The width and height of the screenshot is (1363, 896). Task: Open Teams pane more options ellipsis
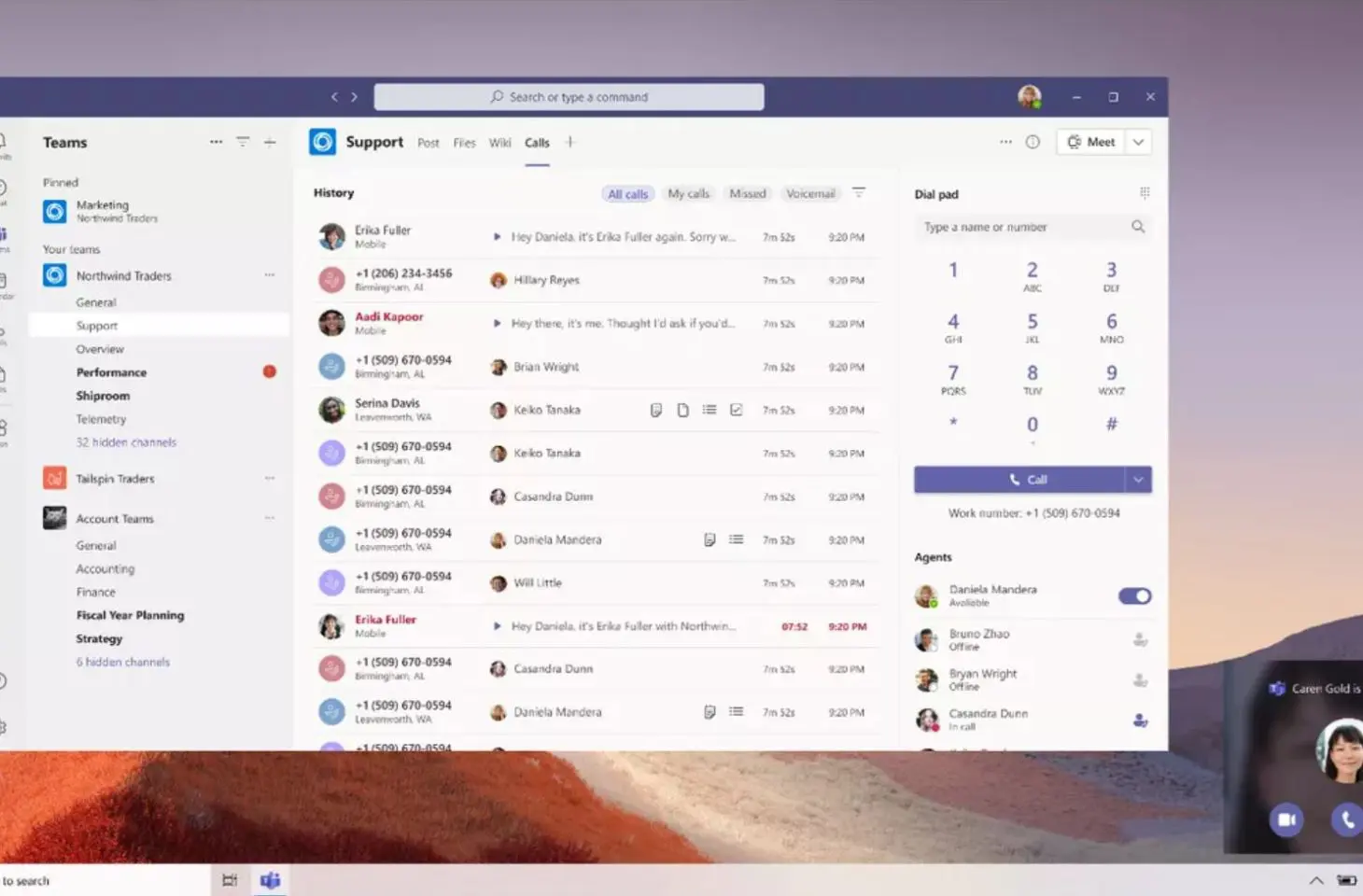point(216,142)
